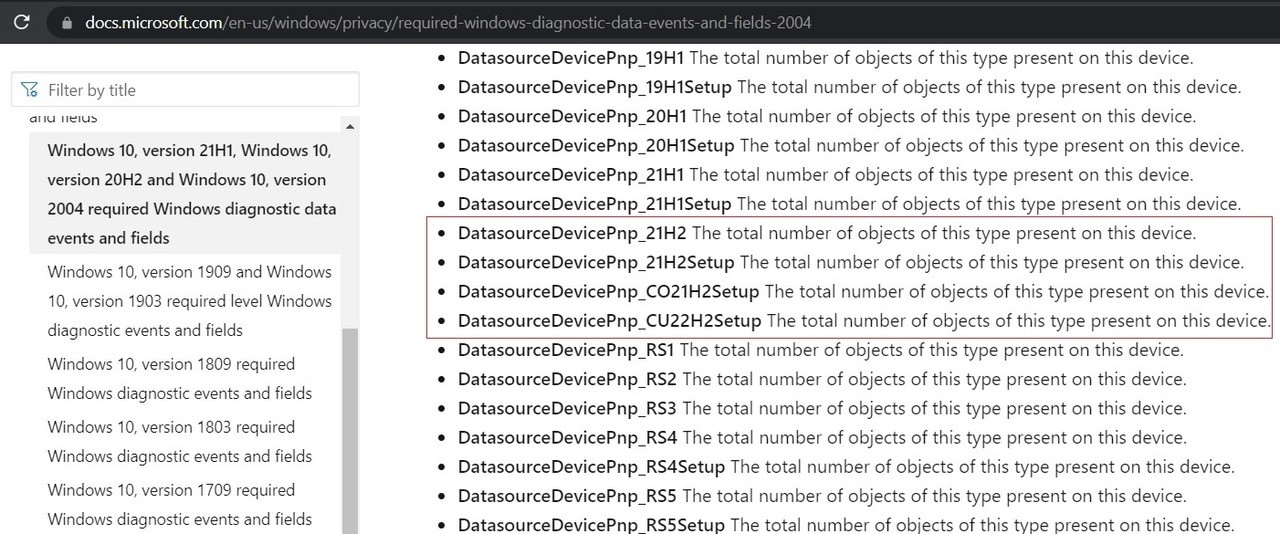The image size is (1280, 534).
Task: Click the padlock site security icon
Action: click(x=67, y=22)
